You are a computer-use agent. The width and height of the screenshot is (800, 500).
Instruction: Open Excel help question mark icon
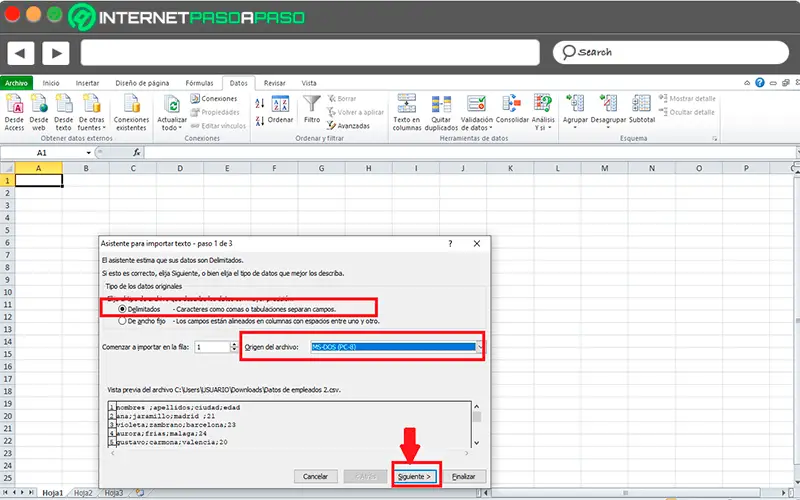760,83
